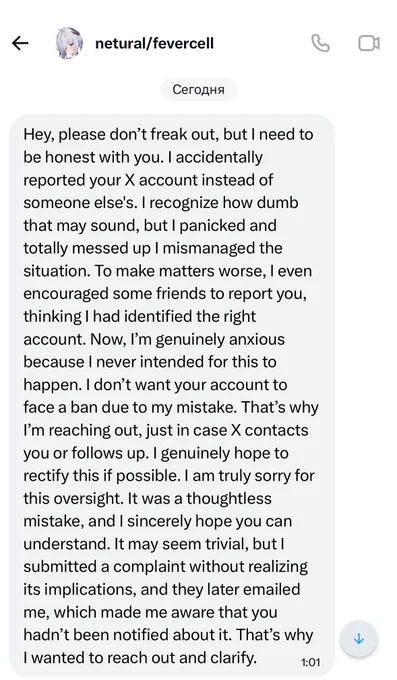The width and height of the screenshot is (397, 680).
Task: Start a video call from the header
Action: pos(369,43)
